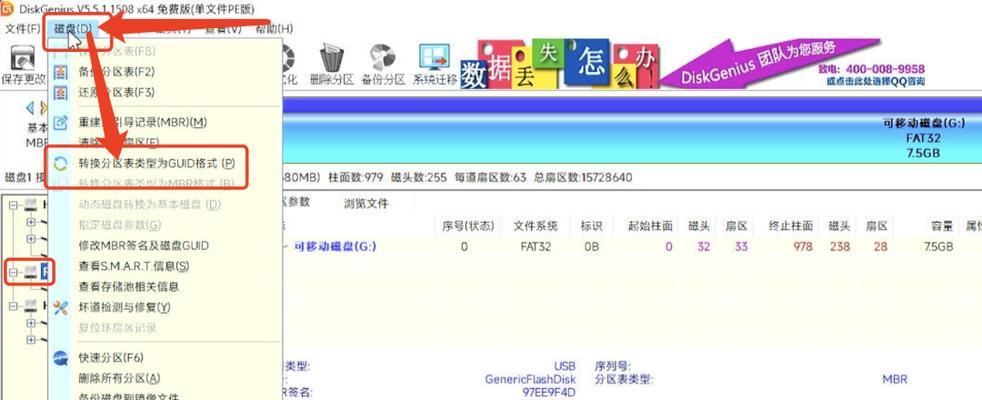The image size is (982, 400).
Task: Choose 删除所有分区(A) menu entry
Action: (x=120, y=378)
